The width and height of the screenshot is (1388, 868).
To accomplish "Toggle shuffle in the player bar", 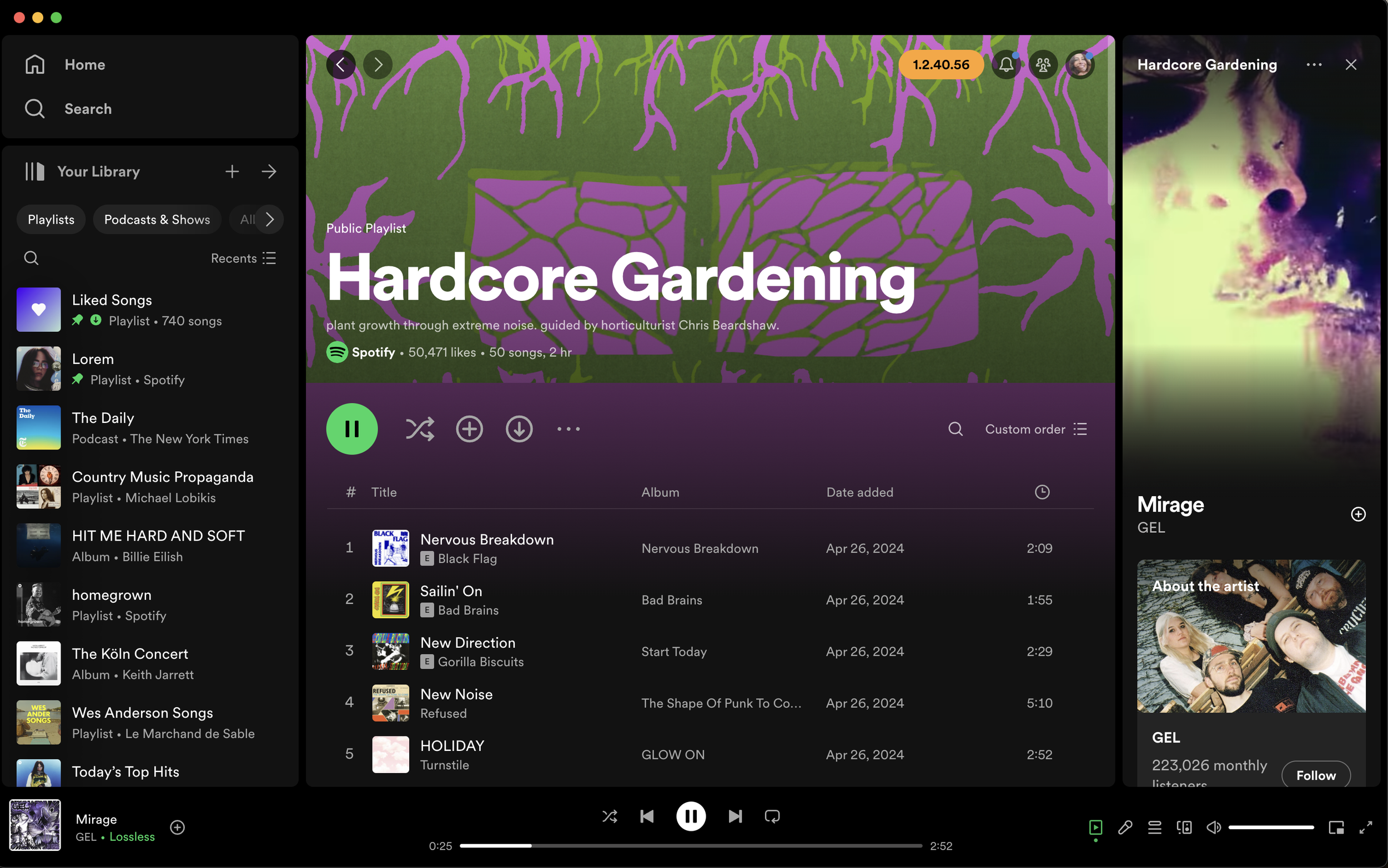I will (609, 816).
